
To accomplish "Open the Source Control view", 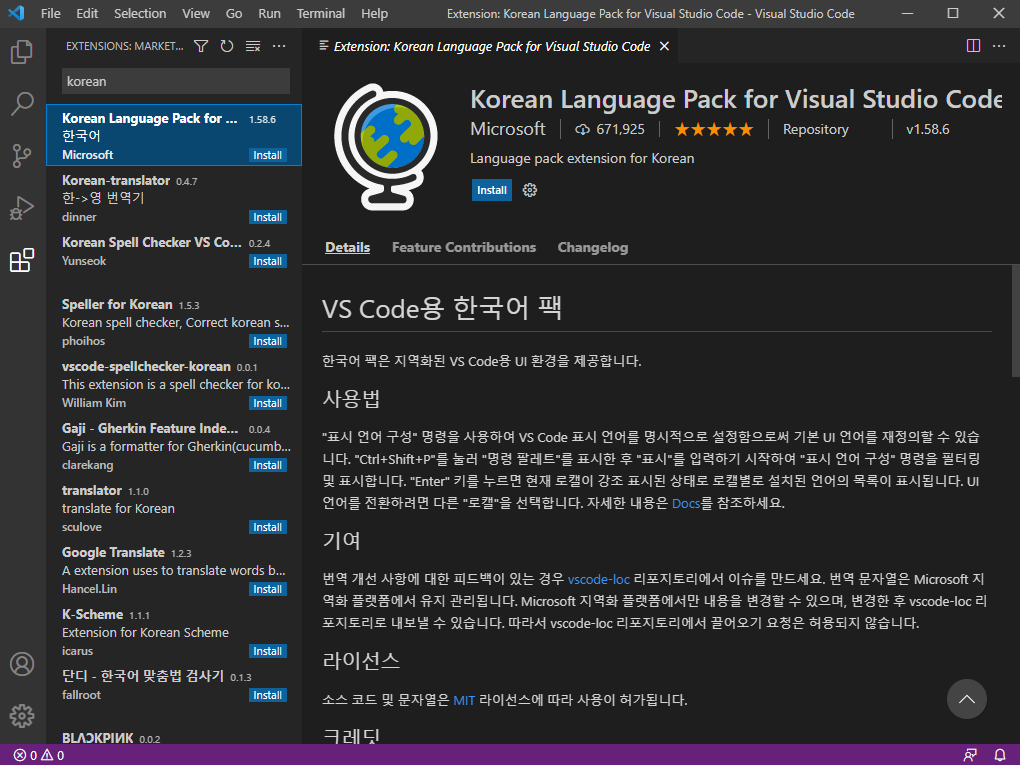I will tap(22, 156).
